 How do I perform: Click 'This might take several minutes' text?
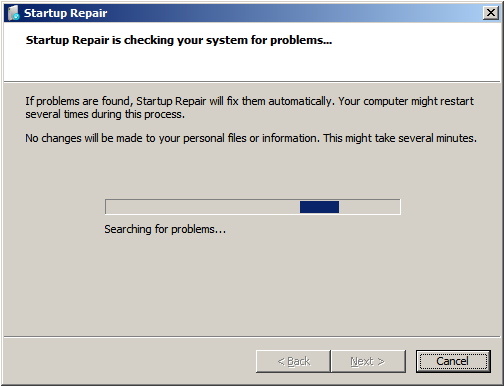pos(400,138)
